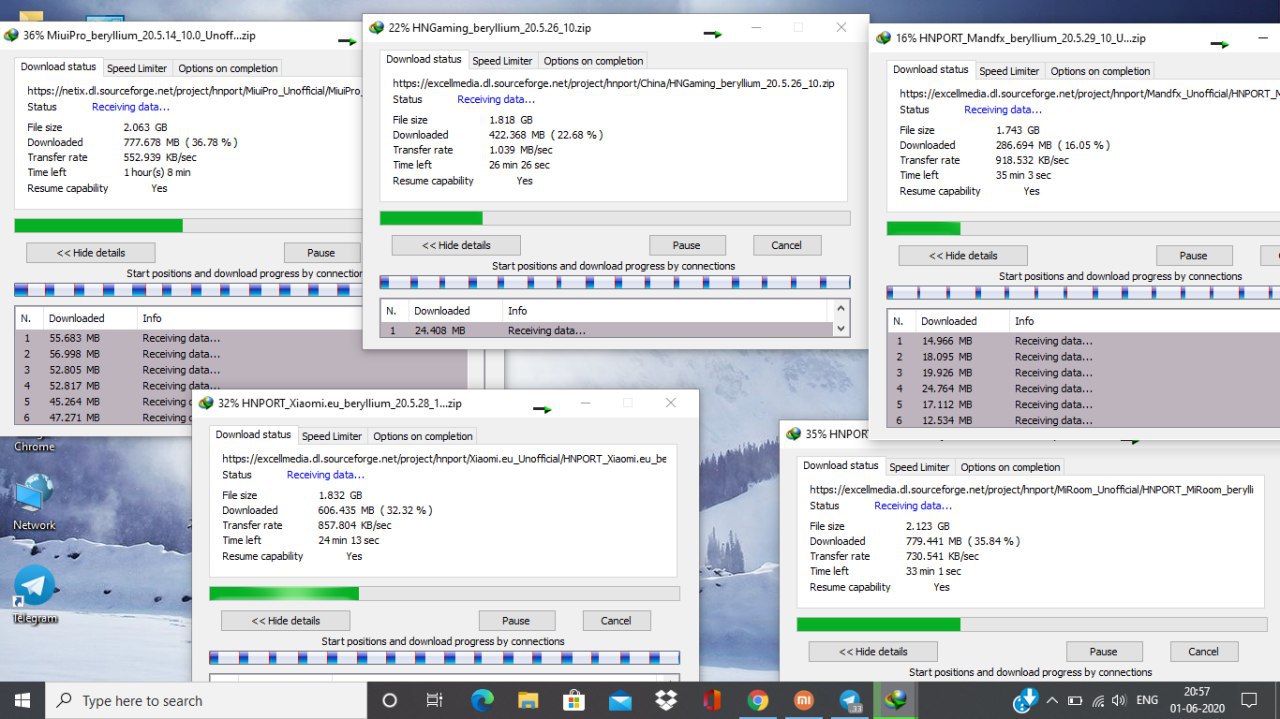Open Telegram from the taskbar

pyautogui.click(x=851, y=700)
